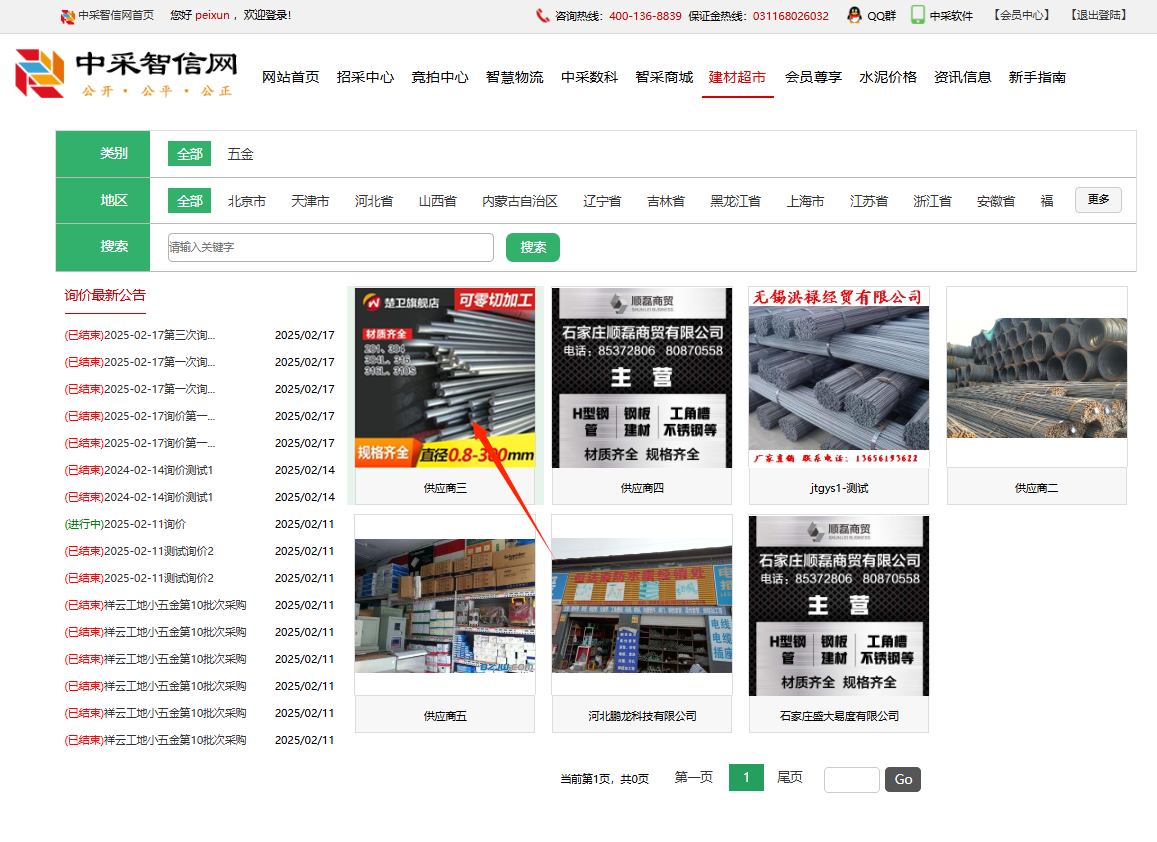1157x842 pixels.
Task: Choose 山西省 region filter
Action: pos(438,201)
